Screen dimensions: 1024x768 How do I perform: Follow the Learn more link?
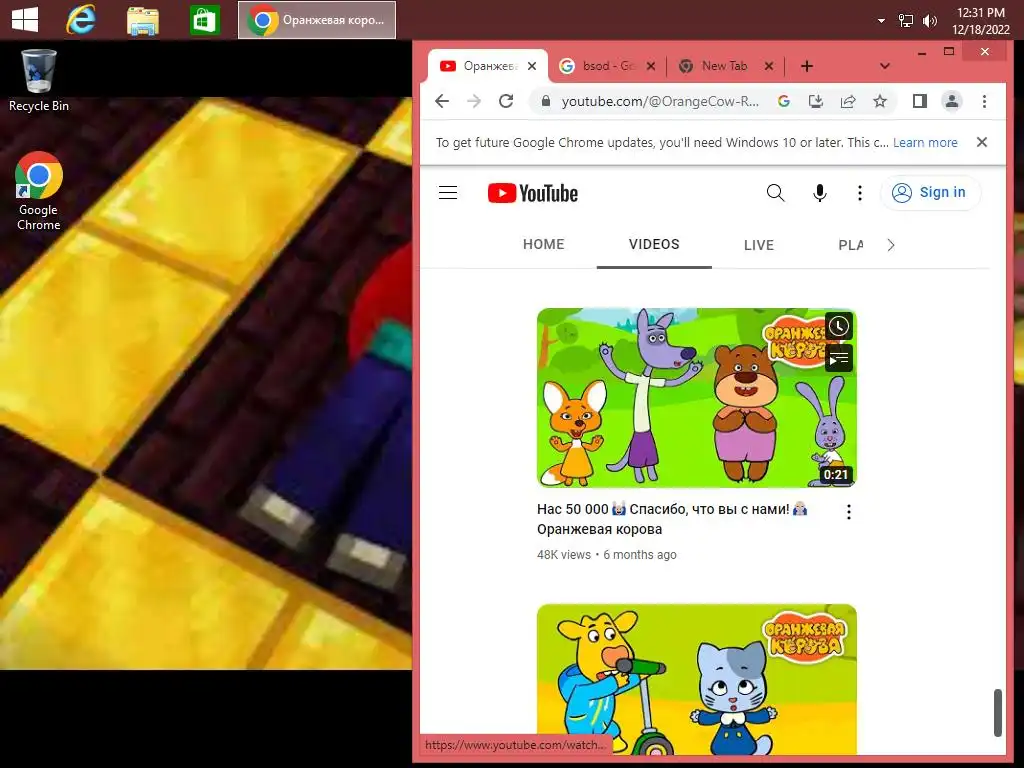tap(925, 142)
